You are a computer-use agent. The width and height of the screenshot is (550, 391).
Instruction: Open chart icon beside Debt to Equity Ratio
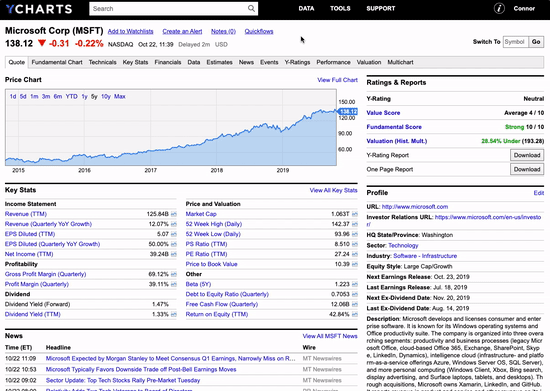coord(355,294)
